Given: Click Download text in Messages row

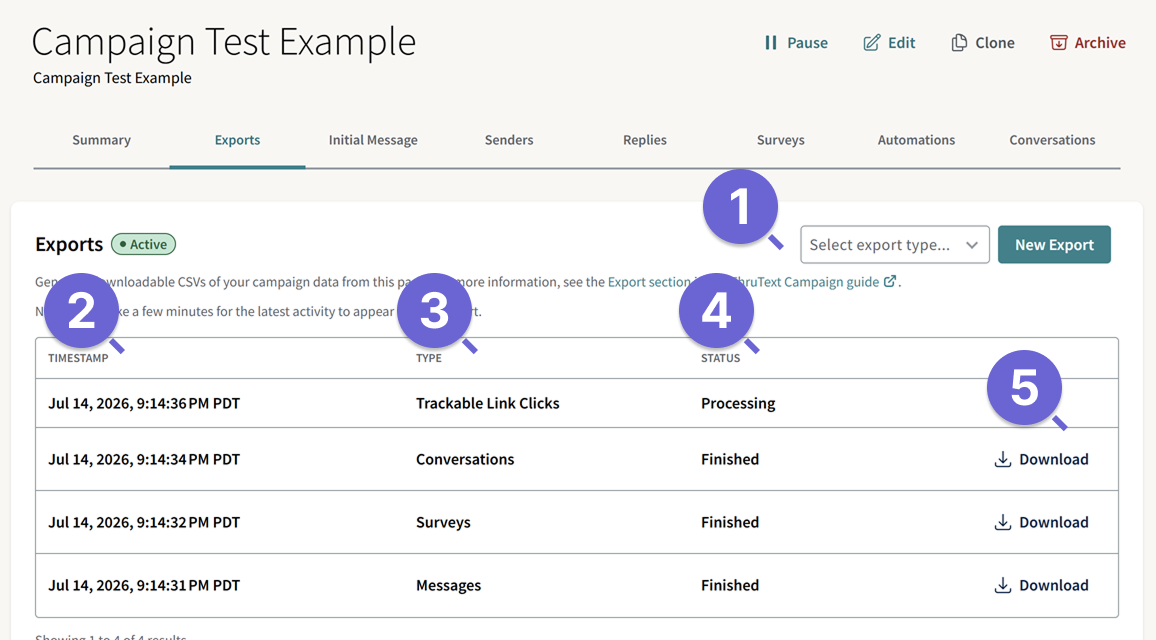Looking at the screenshot, I should [1054, 585].
